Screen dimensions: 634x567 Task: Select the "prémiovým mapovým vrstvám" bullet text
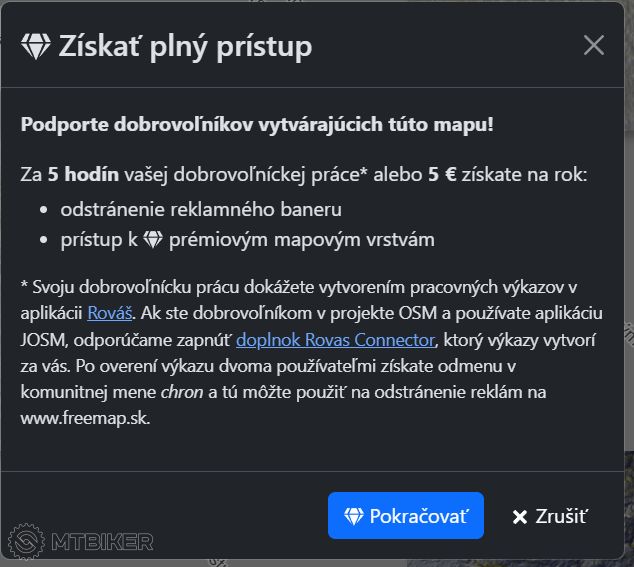click(300, 239)
